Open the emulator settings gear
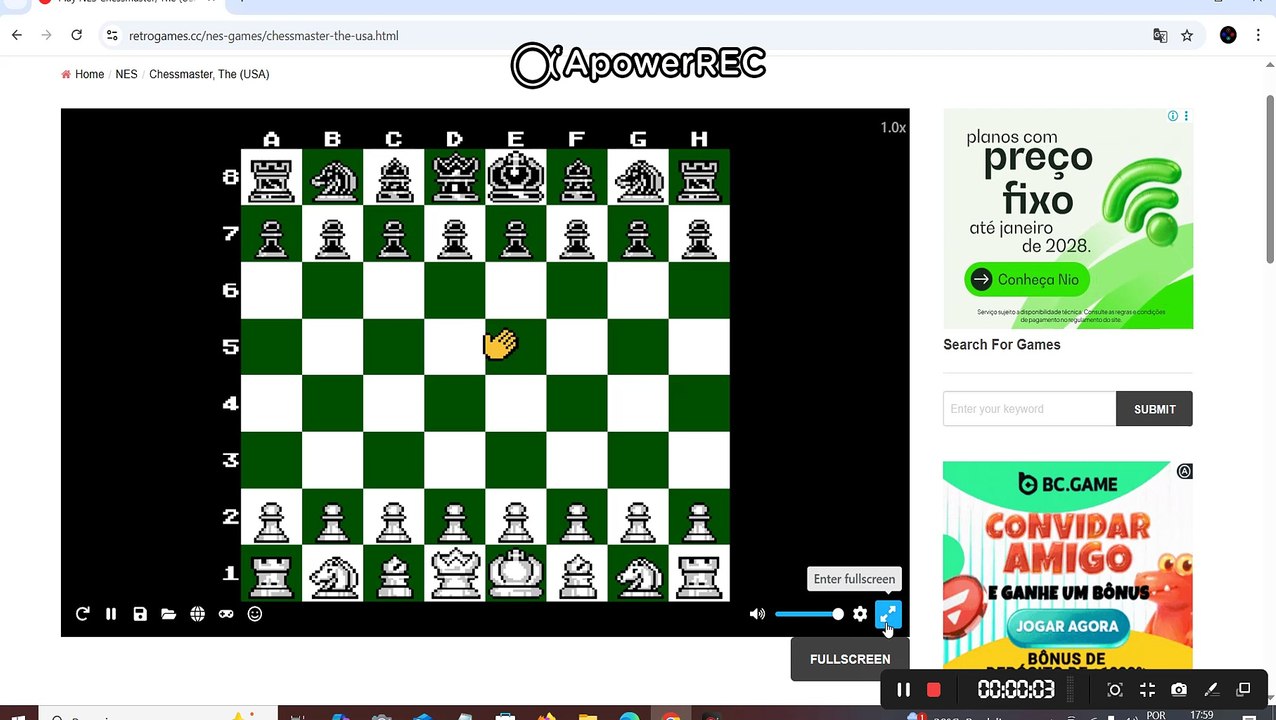The width and height of the screenshot is (1276, 720). pos(860,614)
